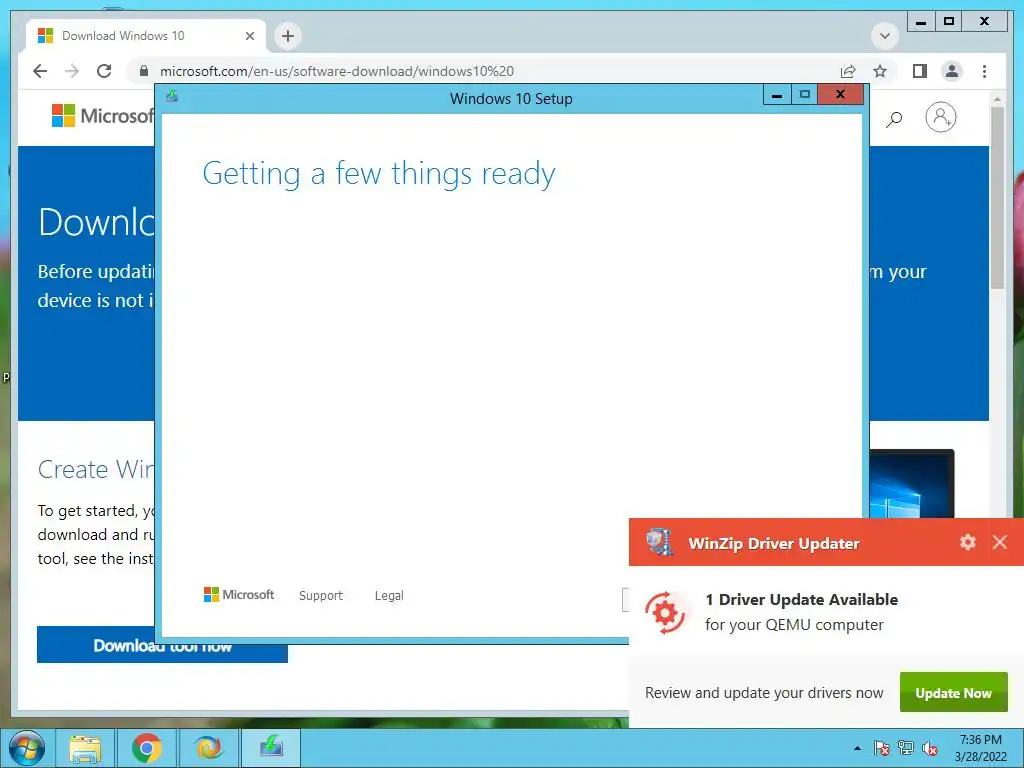This screenshot has width=1024, height=768.
Task: Click the address bar URL
Action: point(337,71)
